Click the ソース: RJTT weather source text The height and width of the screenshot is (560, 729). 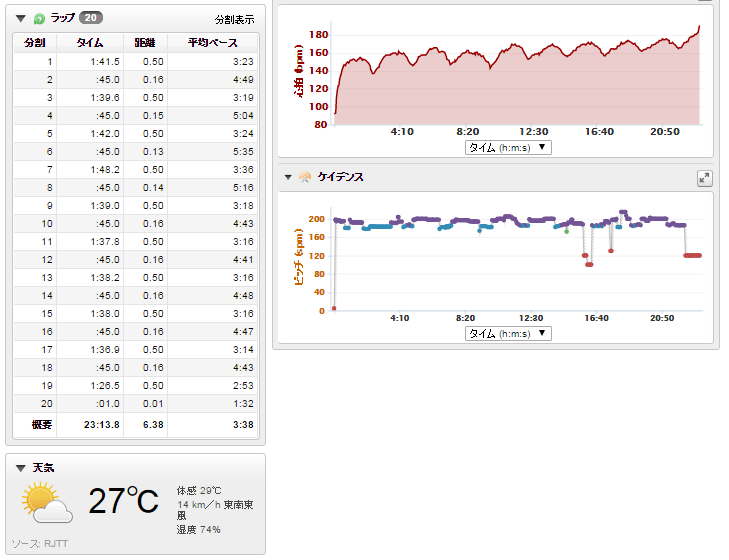(x=43, y=543)
